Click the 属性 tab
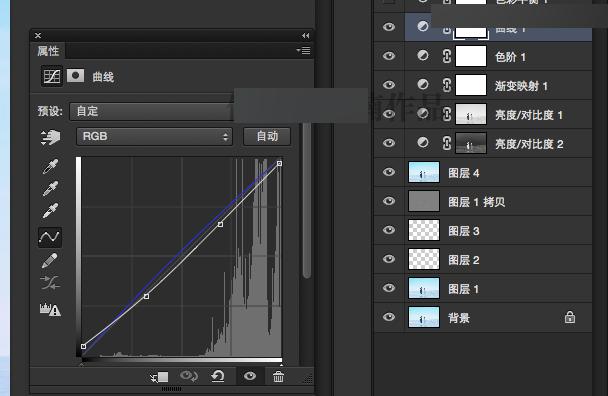The width and height of the screenshot is (608, 396). click(48, 51)
